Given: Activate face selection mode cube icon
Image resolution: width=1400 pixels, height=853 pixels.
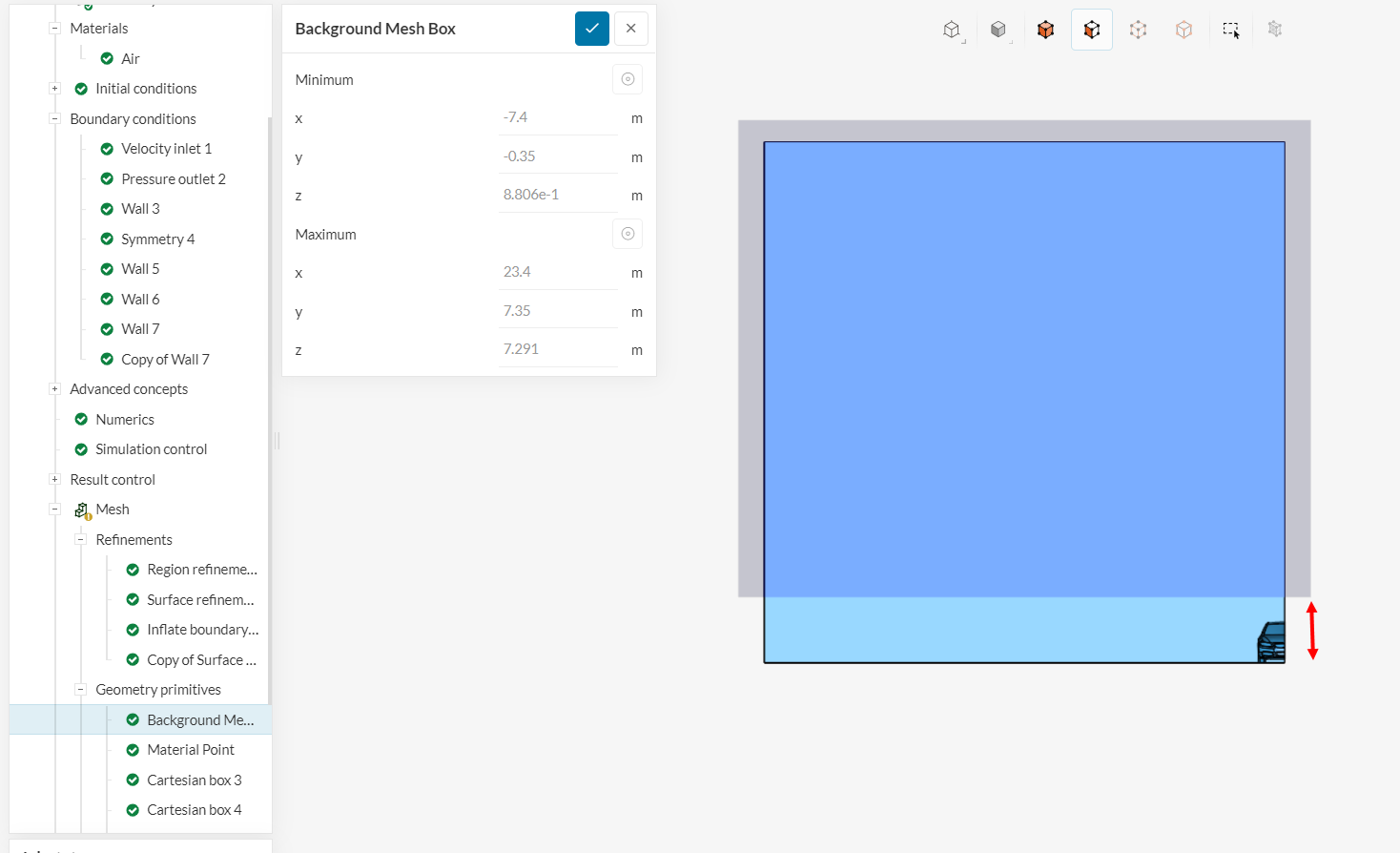Looking at the screenshot, I should point(1092,31).
